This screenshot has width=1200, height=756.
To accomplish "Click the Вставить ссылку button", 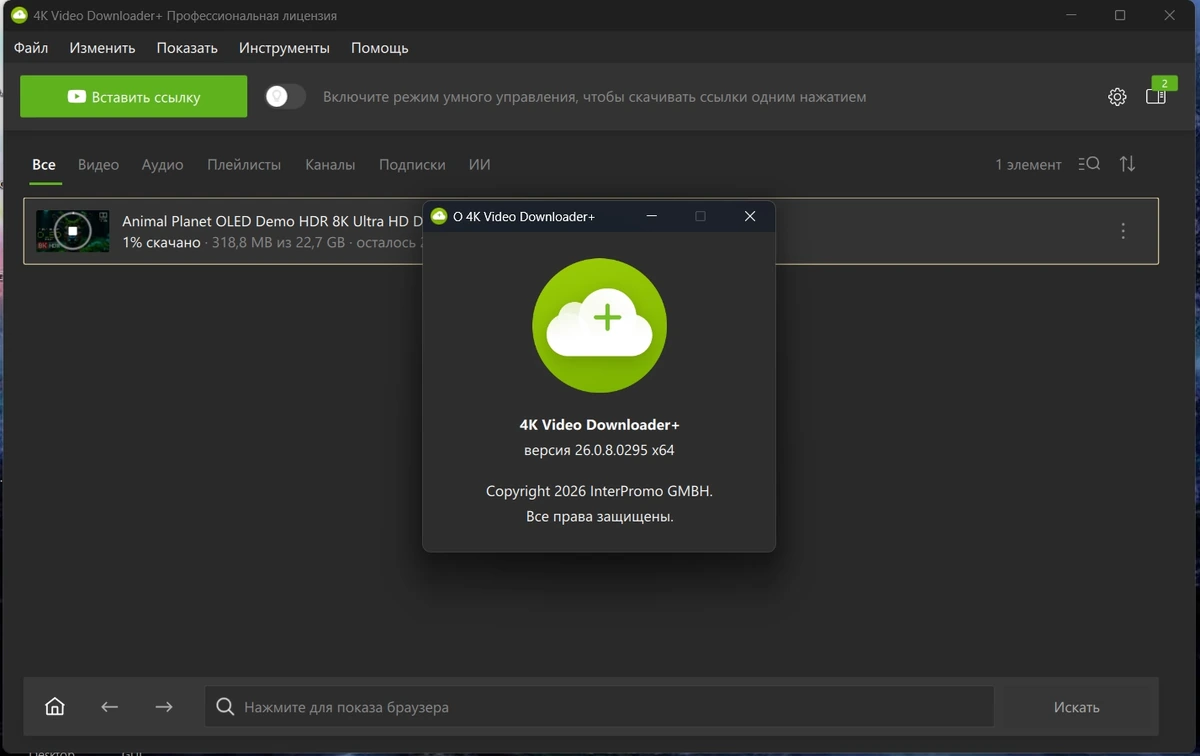I will pyautogui.click(x=134, y=97).
